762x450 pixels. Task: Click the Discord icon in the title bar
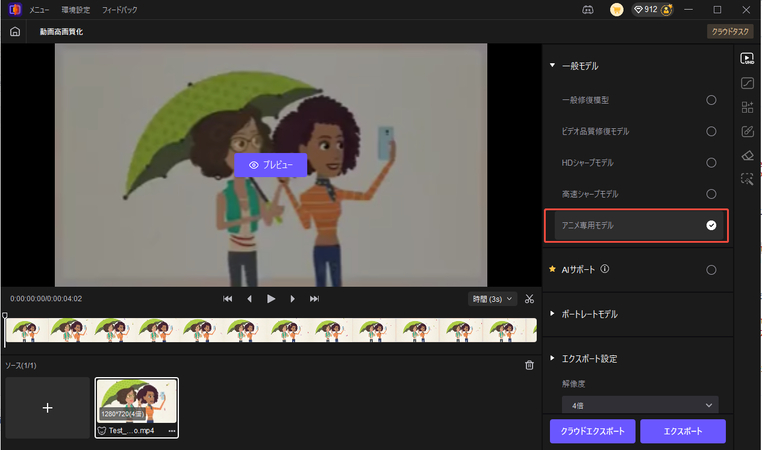pyautogui.click(x=588, y=9)
